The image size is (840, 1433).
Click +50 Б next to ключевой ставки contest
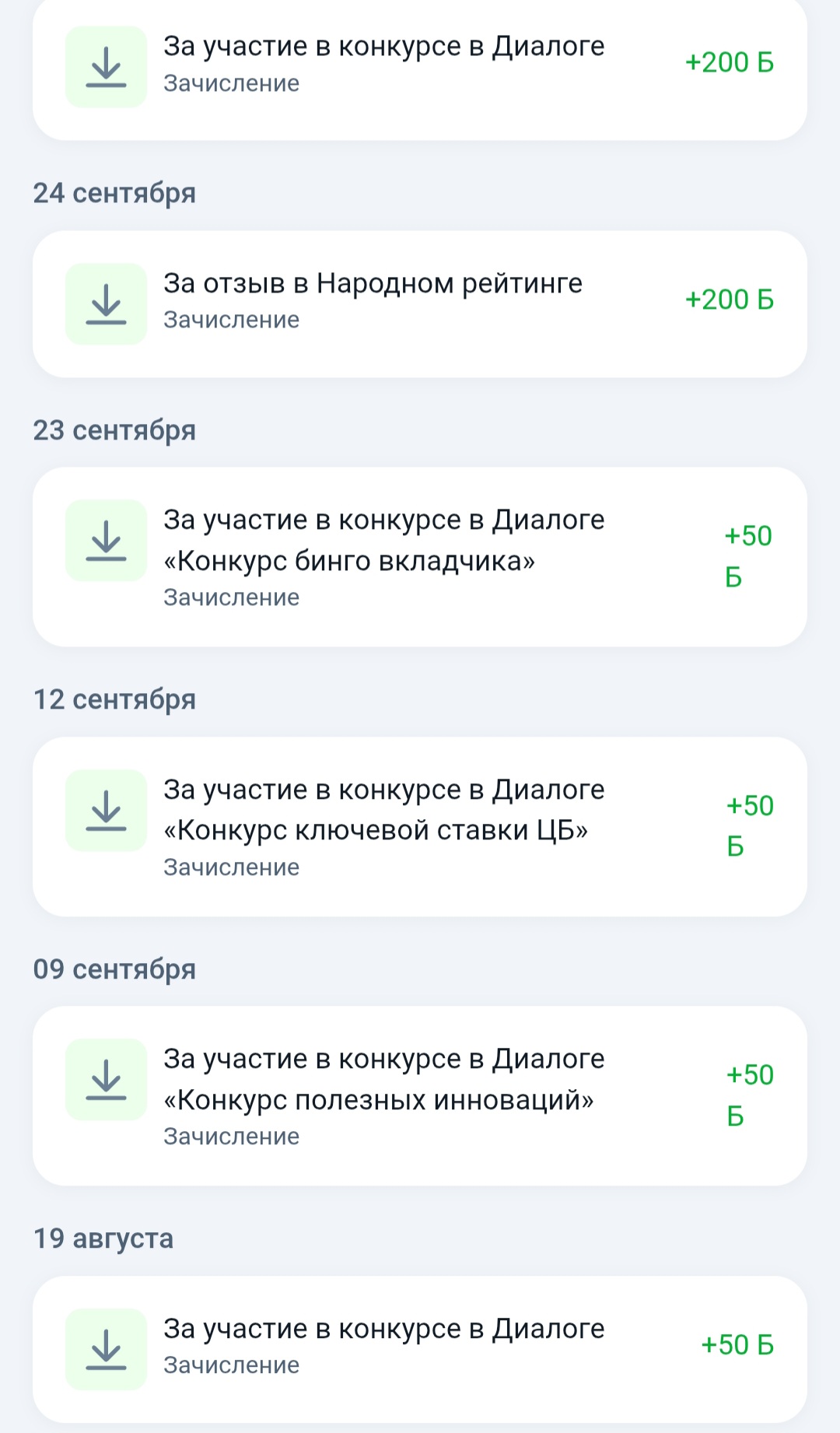(x=749, y=825)
